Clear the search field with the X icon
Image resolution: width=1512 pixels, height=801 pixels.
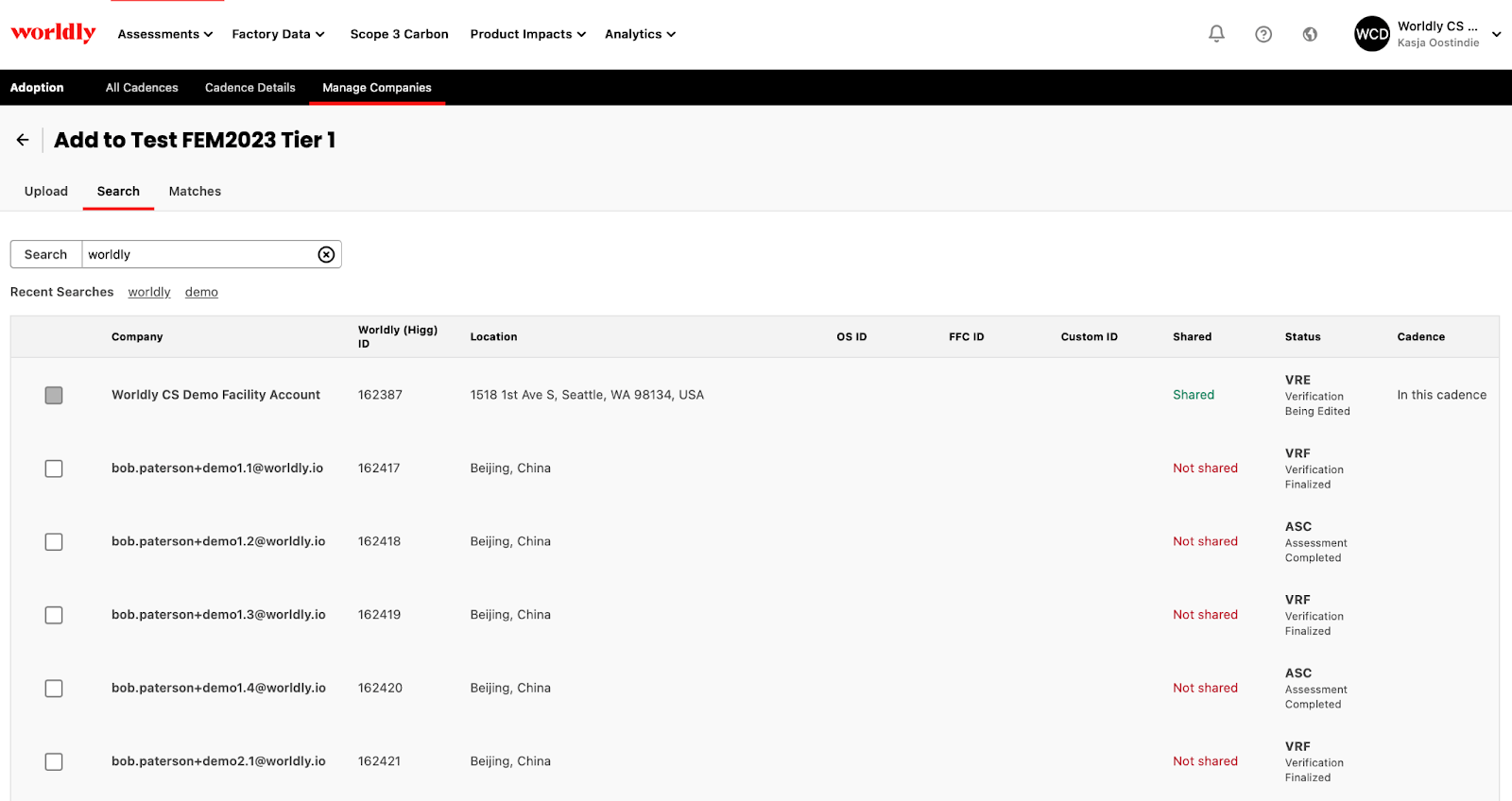(x=326, y=254)
